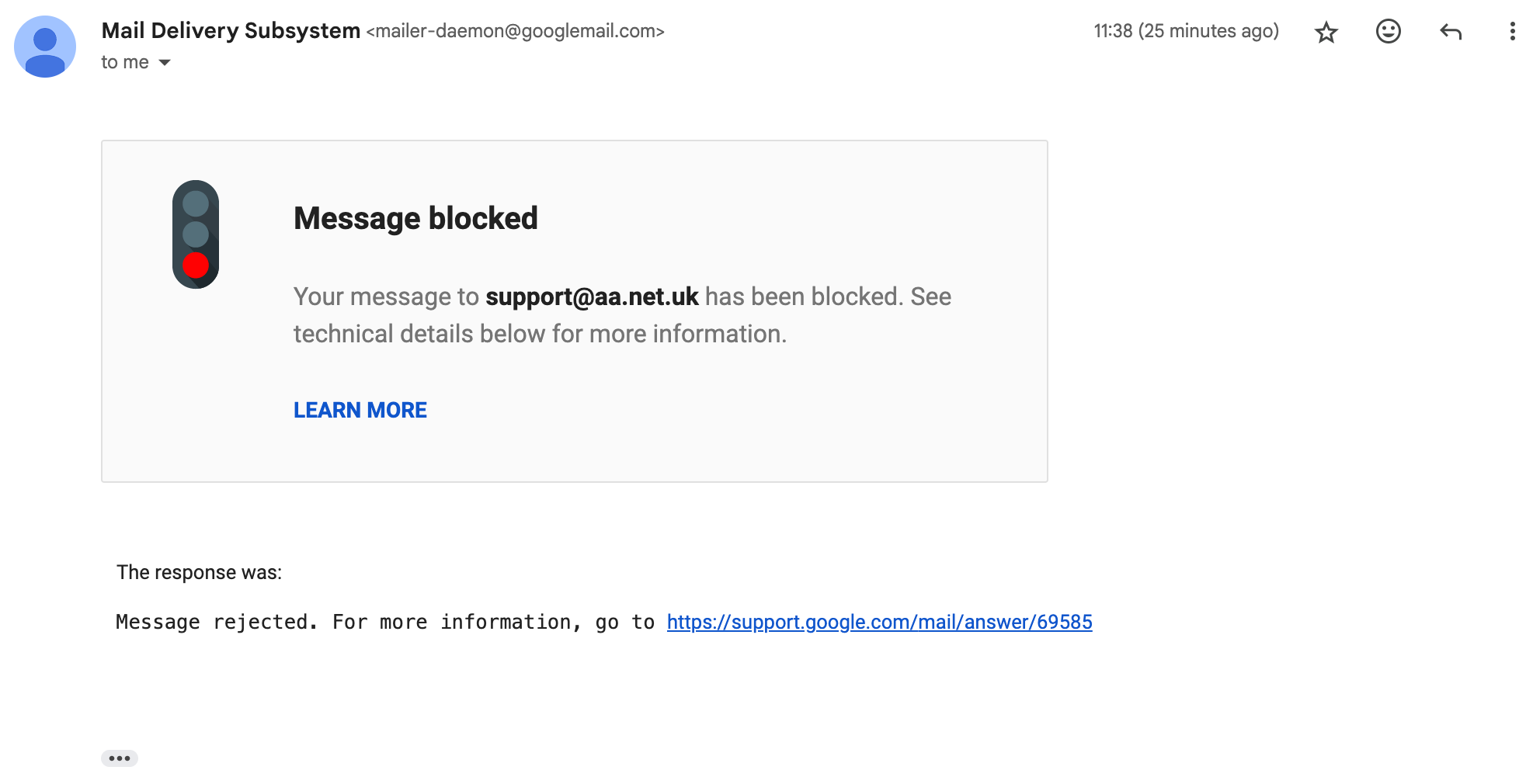
Task: Star this Mail Delivery Subsystem message
Action: 1326,32
